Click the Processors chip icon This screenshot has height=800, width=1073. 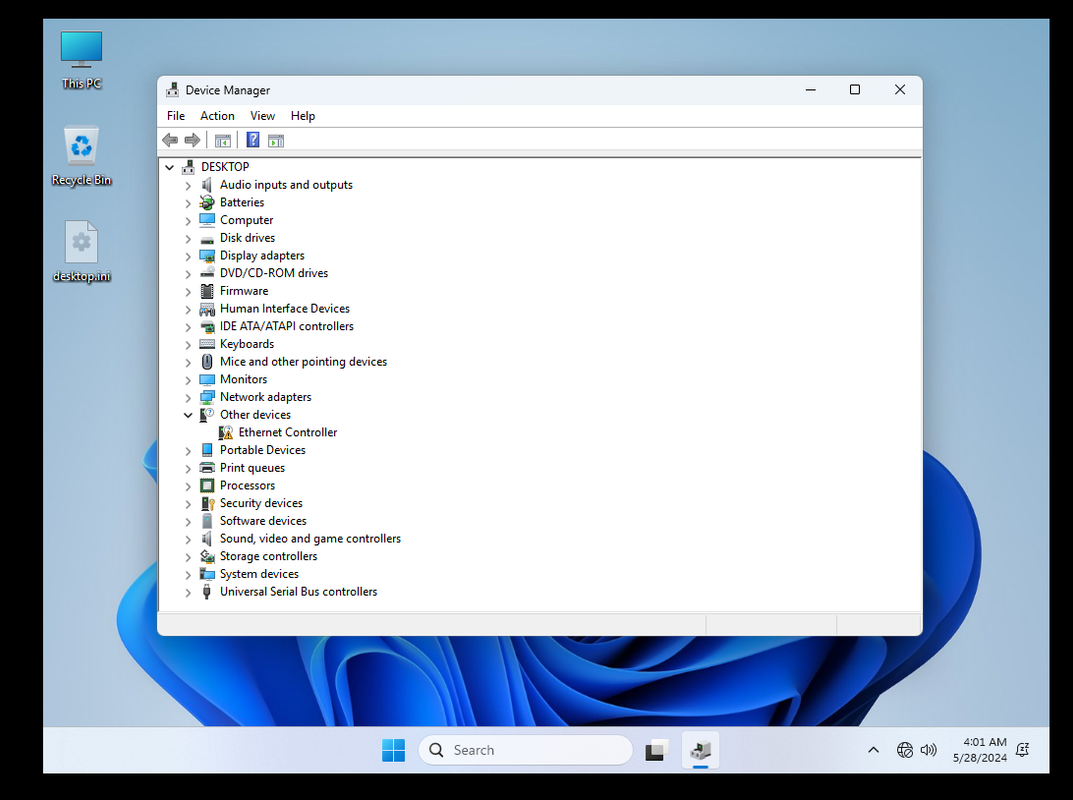pos(207,485)
